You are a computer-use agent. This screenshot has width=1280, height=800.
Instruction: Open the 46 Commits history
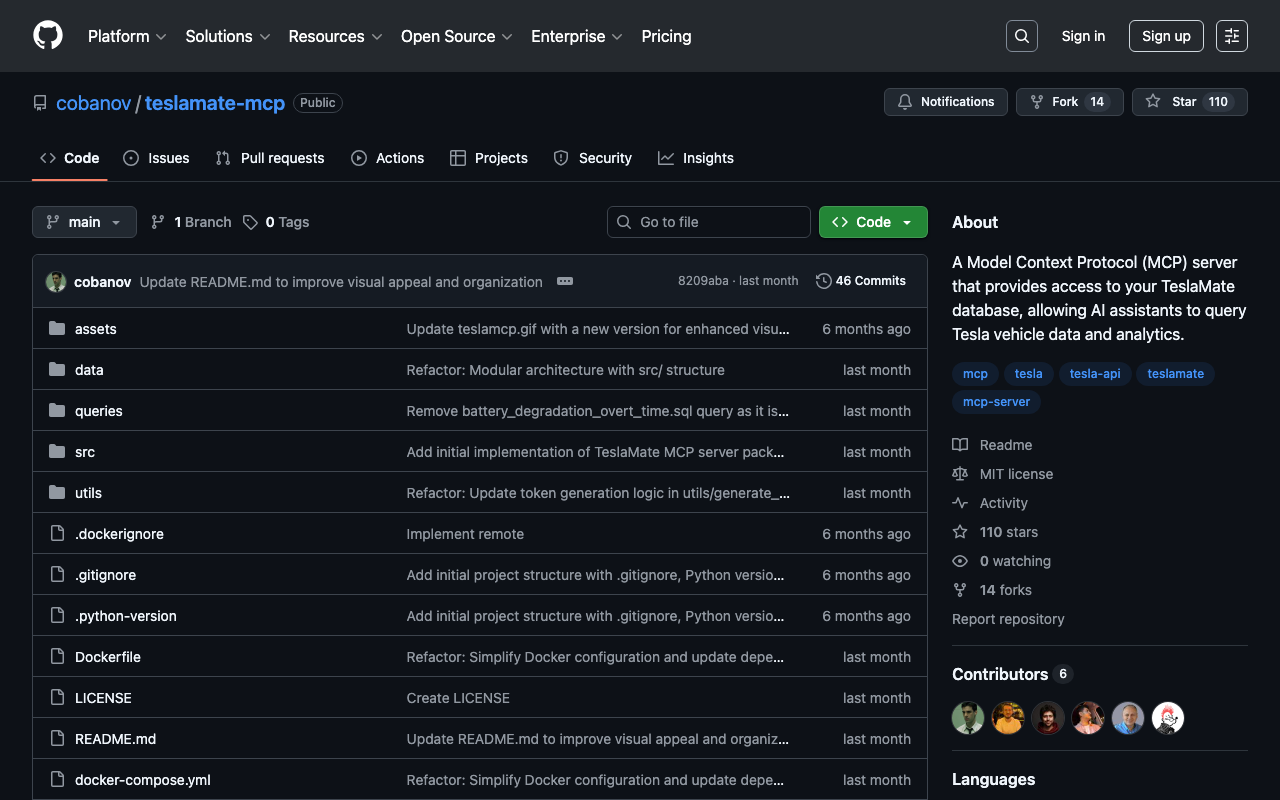861,281
